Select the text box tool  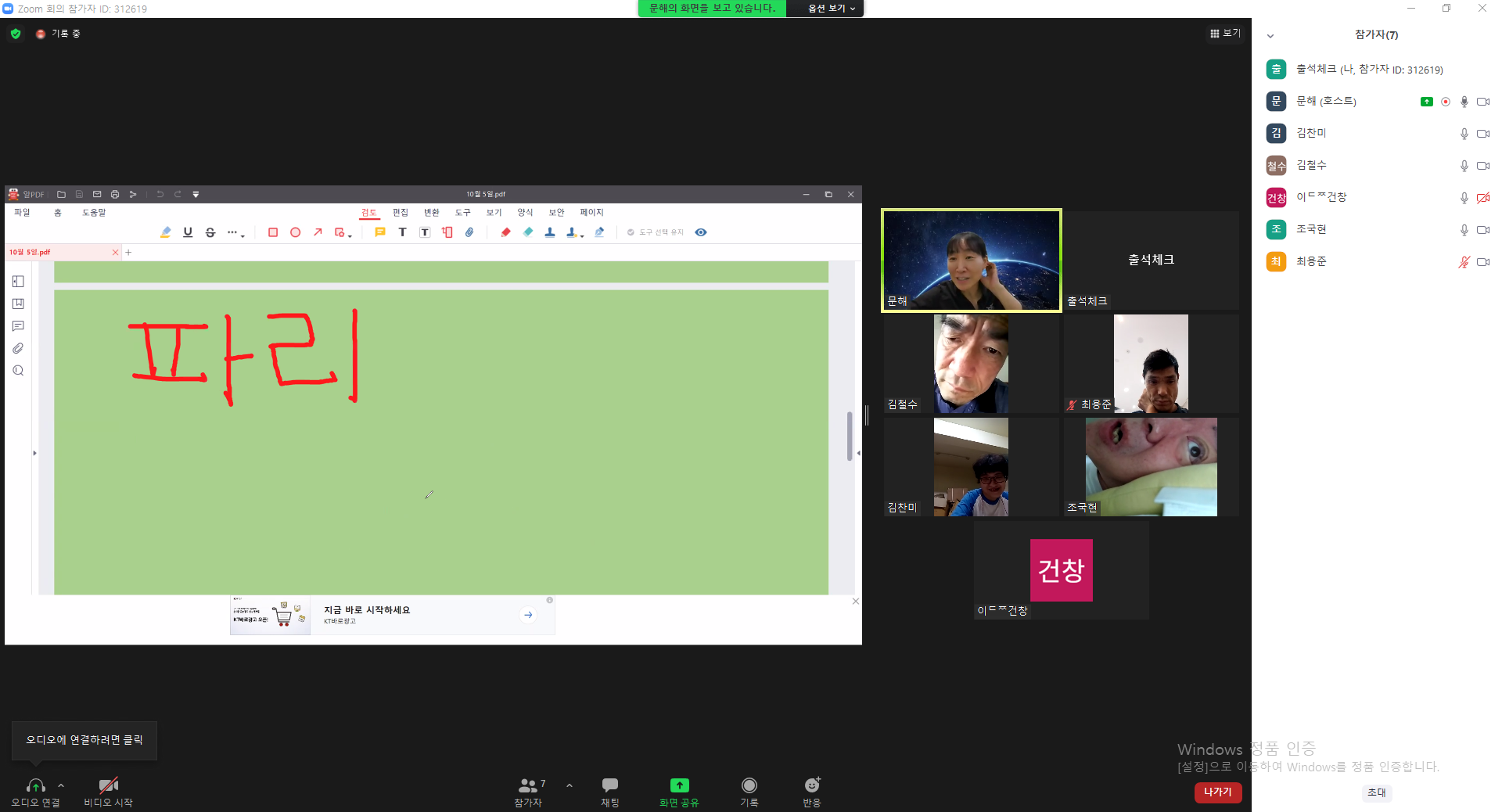coord(425,232)
